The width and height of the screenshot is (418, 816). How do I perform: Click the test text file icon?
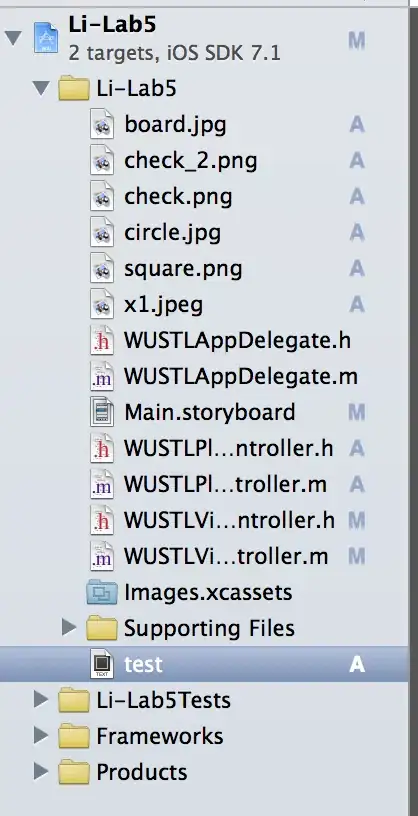(102, 664)
